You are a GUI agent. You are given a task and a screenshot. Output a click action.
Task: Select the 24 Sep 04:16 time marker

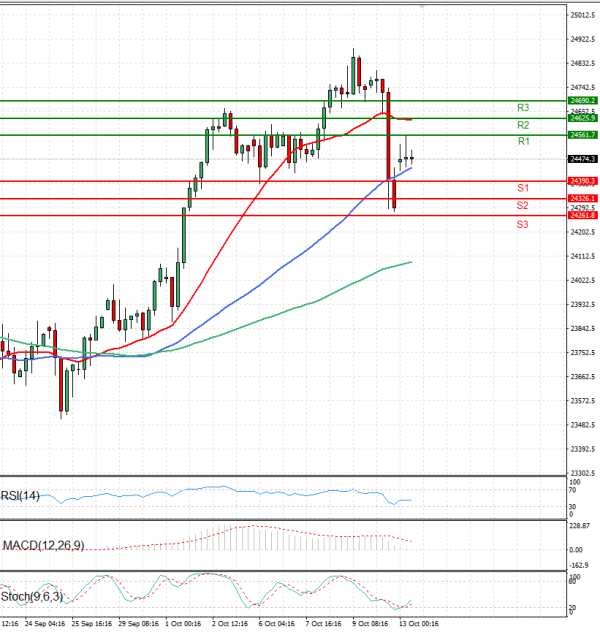tap(43, 624)
